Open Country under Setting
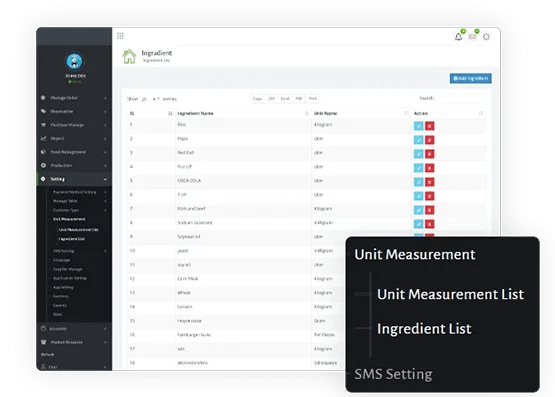555x397 pixels. point(60,305)
